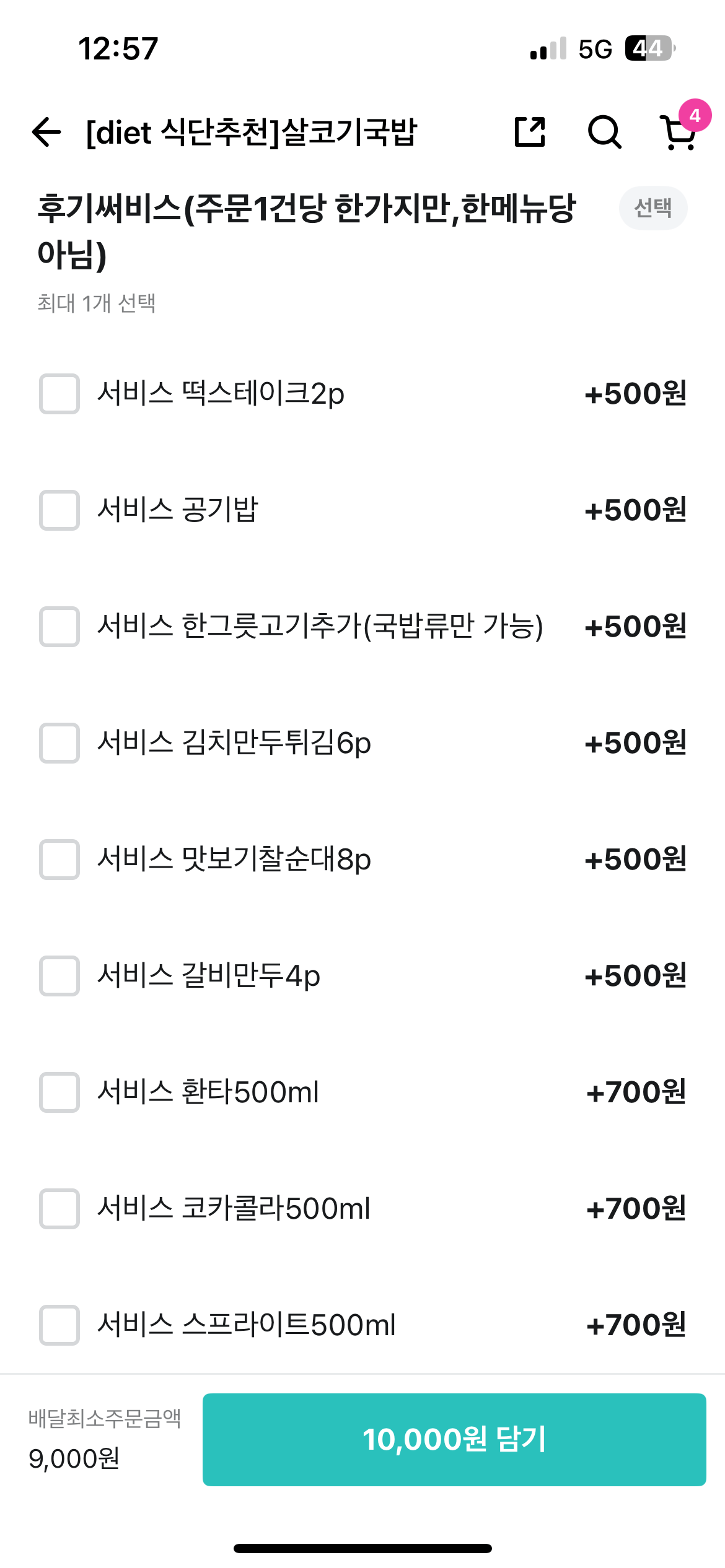
Task: Check 서비스 김치만두튀김6p option
Action: [x=59, y=743]
